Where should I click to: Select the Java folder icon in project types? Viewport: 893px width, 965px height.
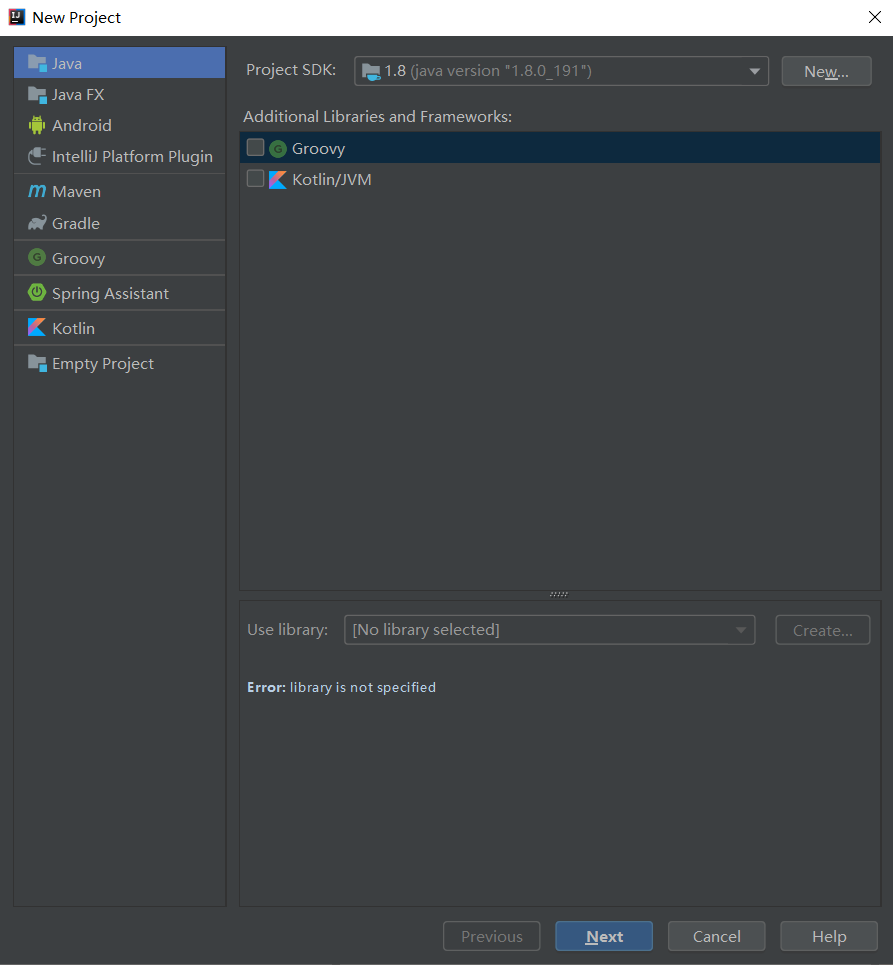pyautogui.click(x=37, y=63)
